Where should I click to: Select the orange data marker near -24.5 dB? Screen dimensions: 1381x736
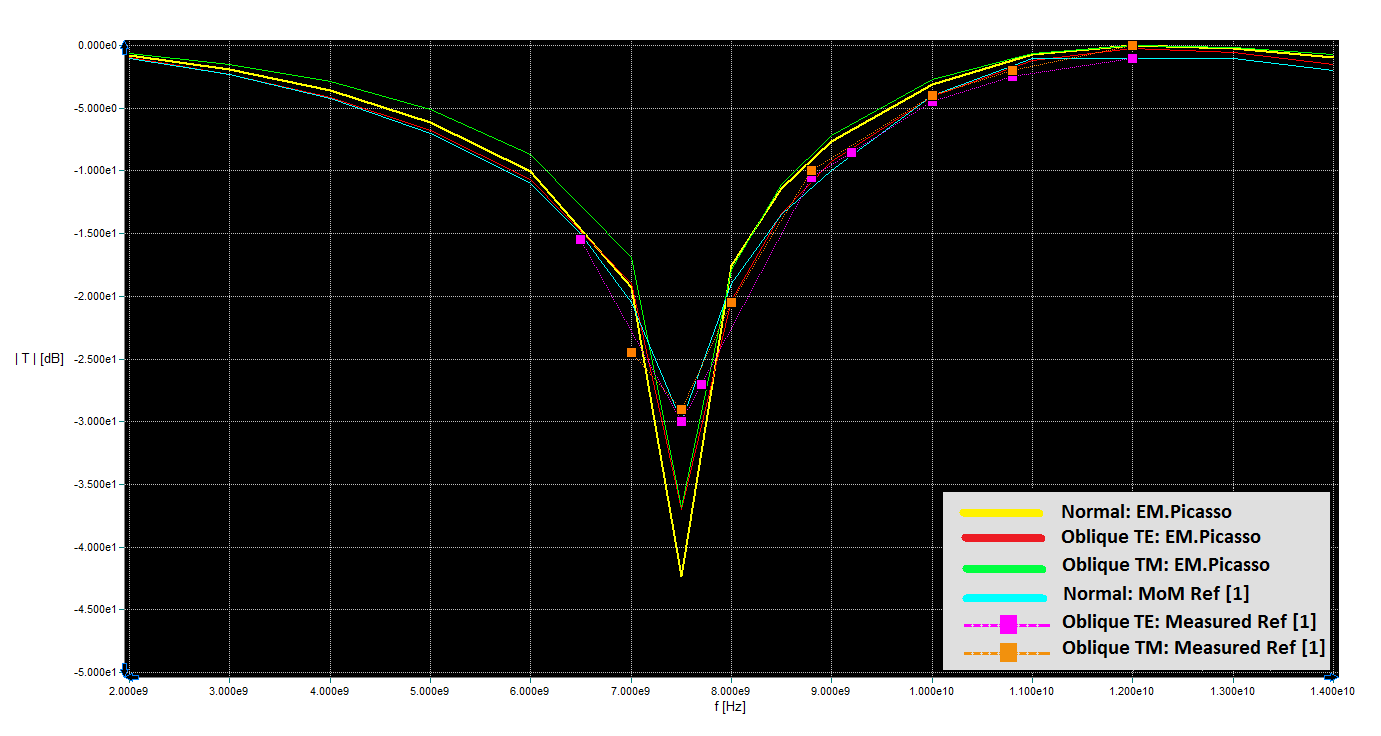[631, 352]
